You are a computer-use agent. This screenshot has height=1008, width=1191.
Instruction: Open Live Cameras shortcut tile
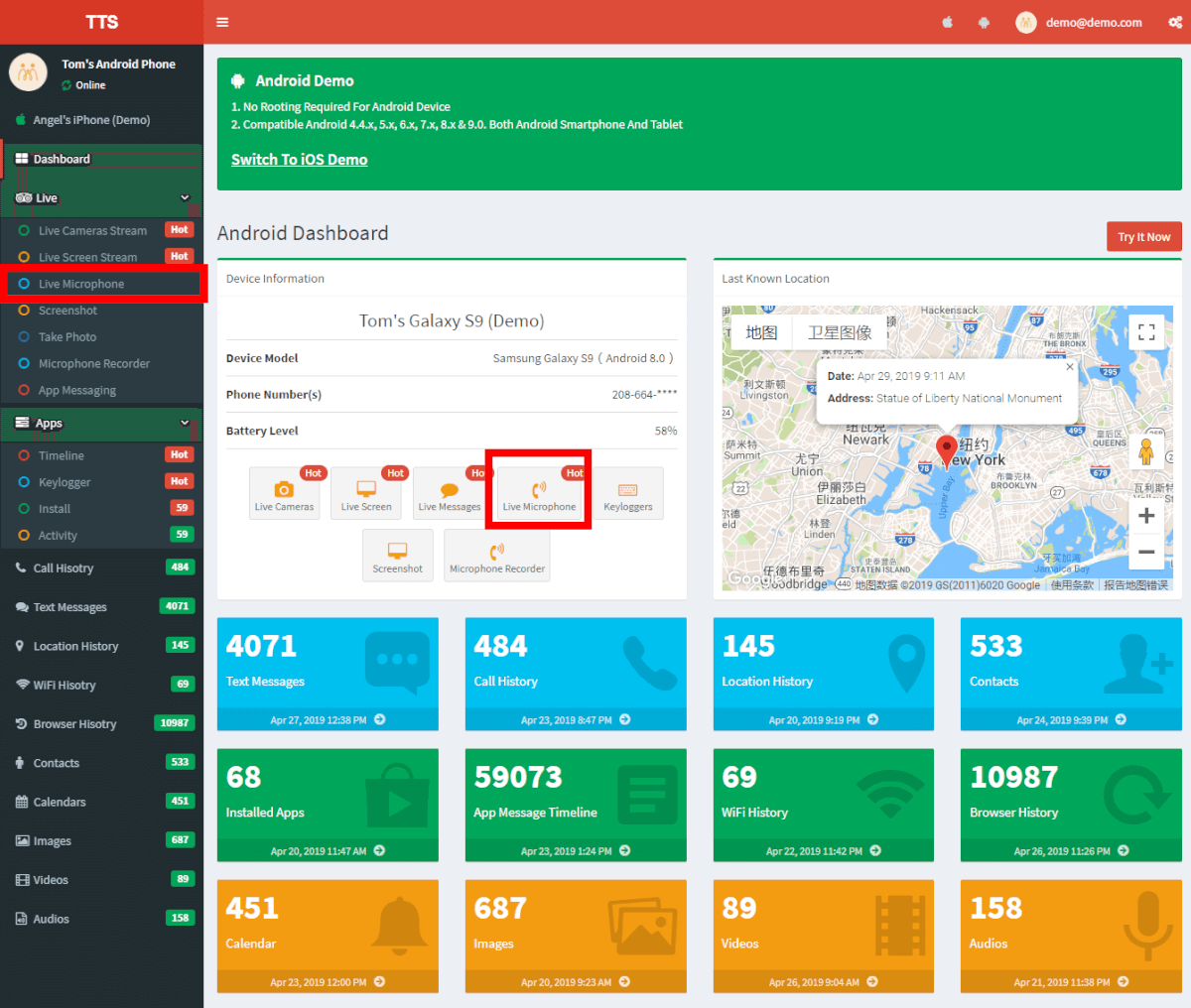(x=284, y=493)
